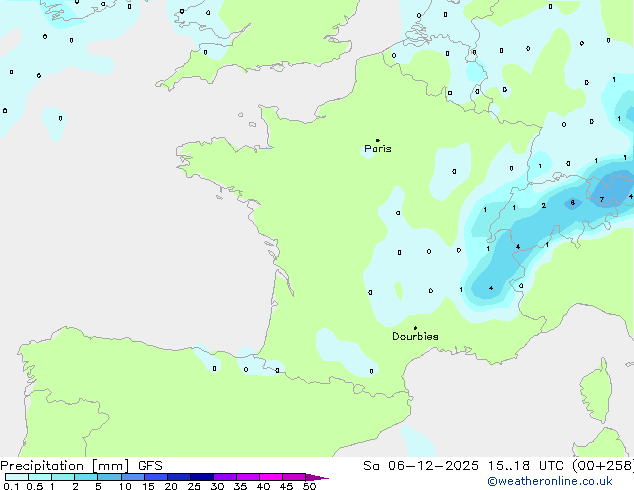Pick the 25–30 mm dark navy legend swatch

202,477
